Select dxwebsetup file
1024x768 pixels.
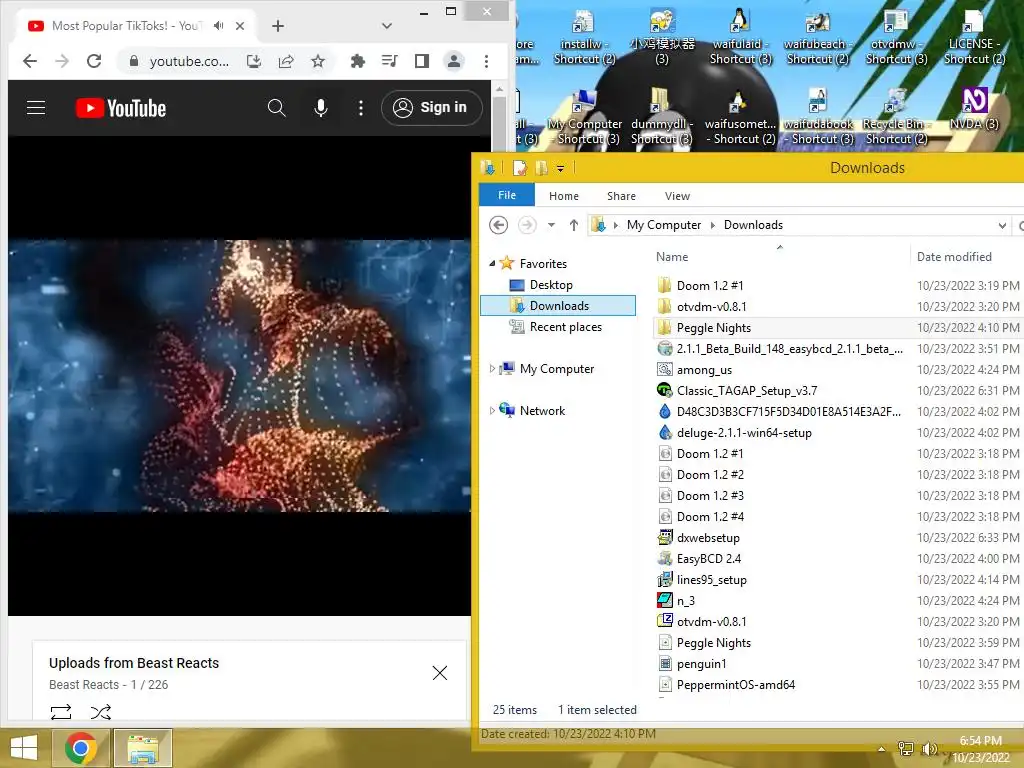[x=708, y=537]
